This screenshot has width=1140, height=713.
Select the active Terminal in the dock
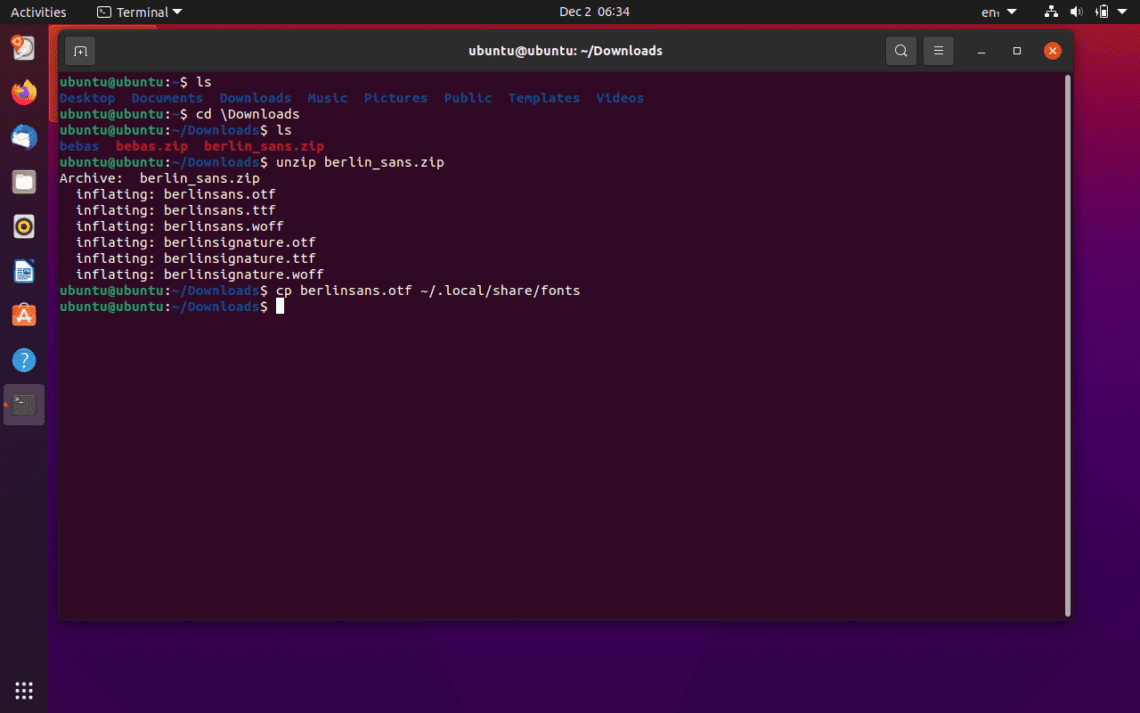pyautogui.click(x=23, y=405)
